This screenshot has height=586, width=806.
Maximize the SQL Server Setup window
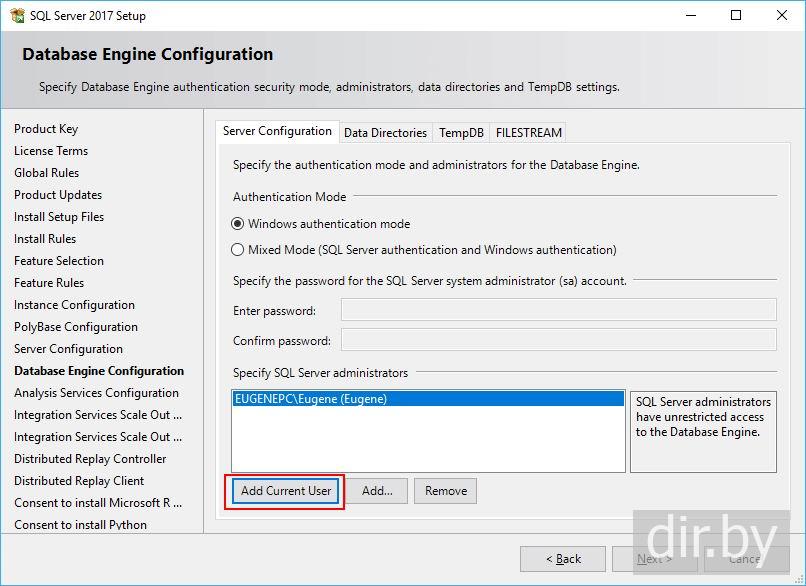point(736,15)
